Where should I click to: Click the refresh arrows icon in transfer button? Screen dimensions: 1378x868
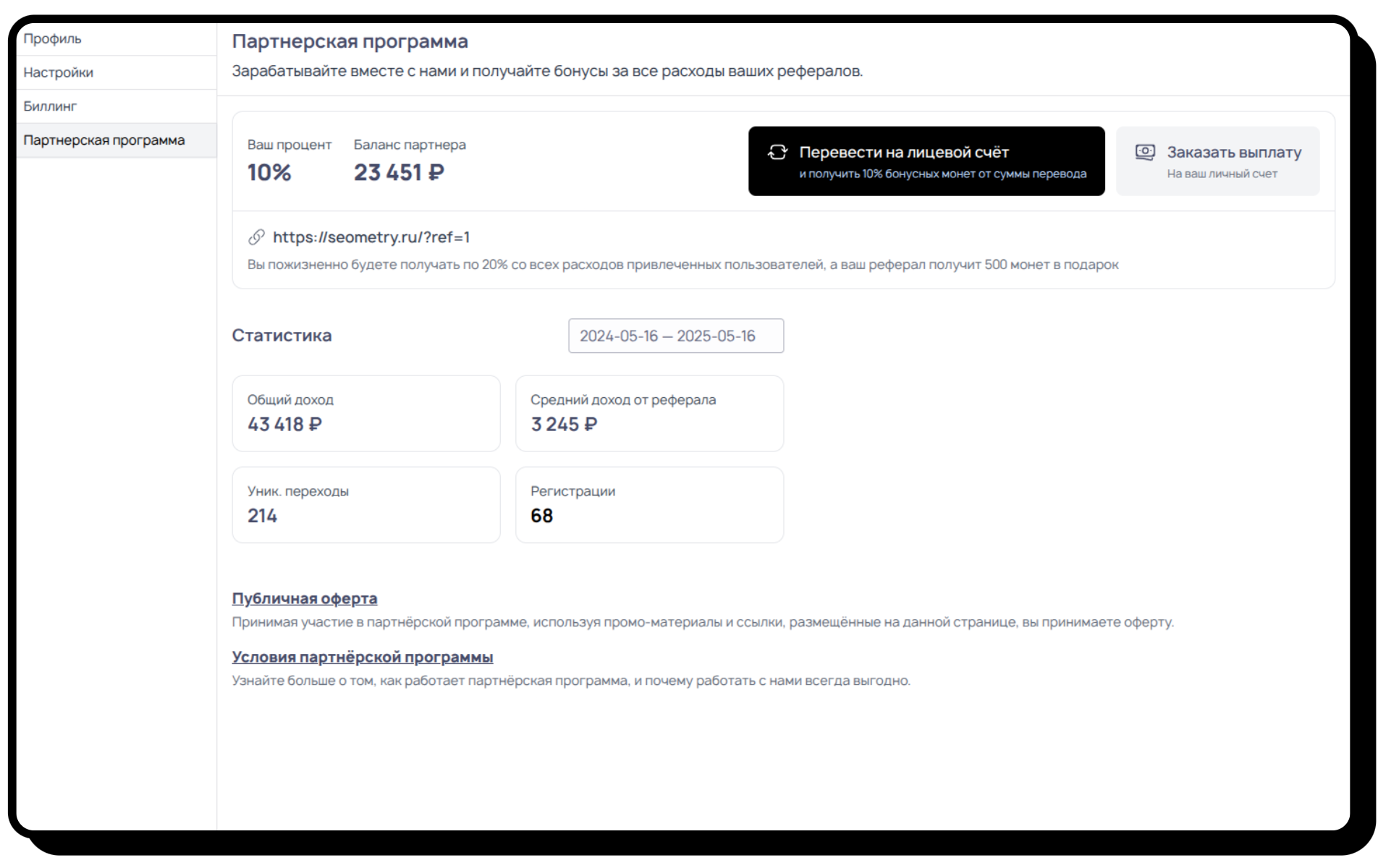coord(777,152)
